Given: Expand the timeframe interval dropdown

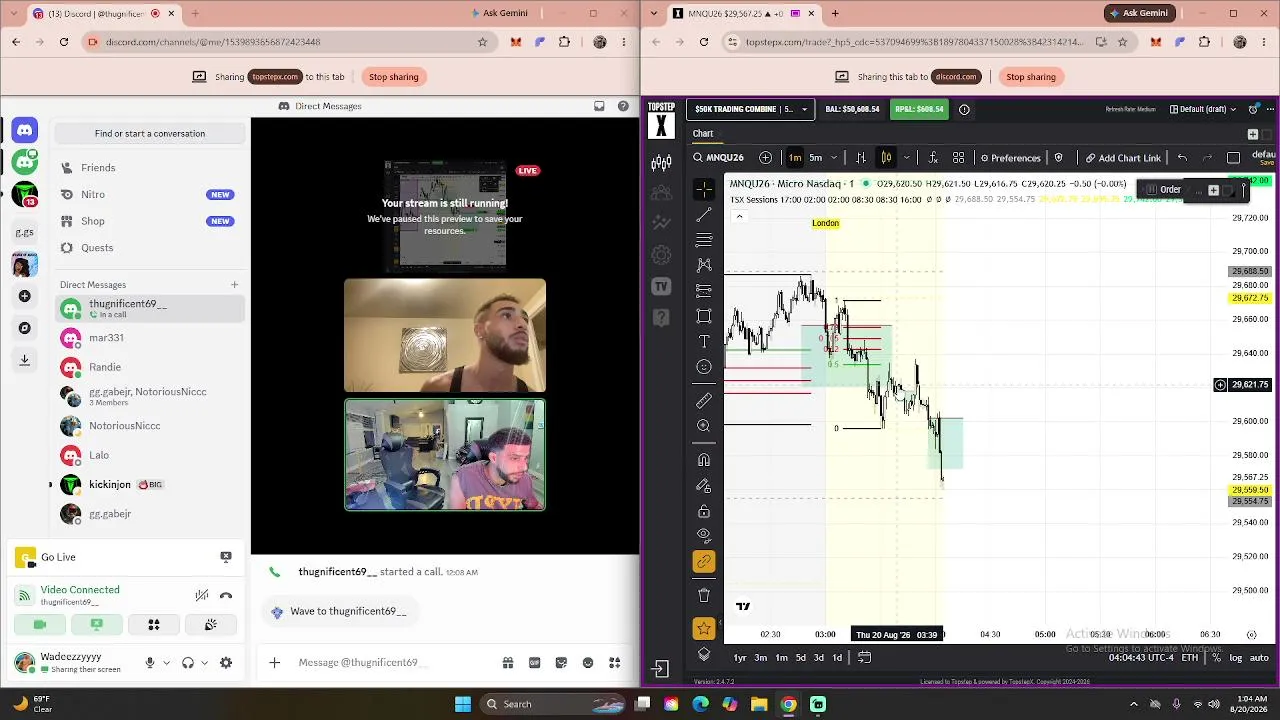Looking at the screenshot, I should coord(836,158).
